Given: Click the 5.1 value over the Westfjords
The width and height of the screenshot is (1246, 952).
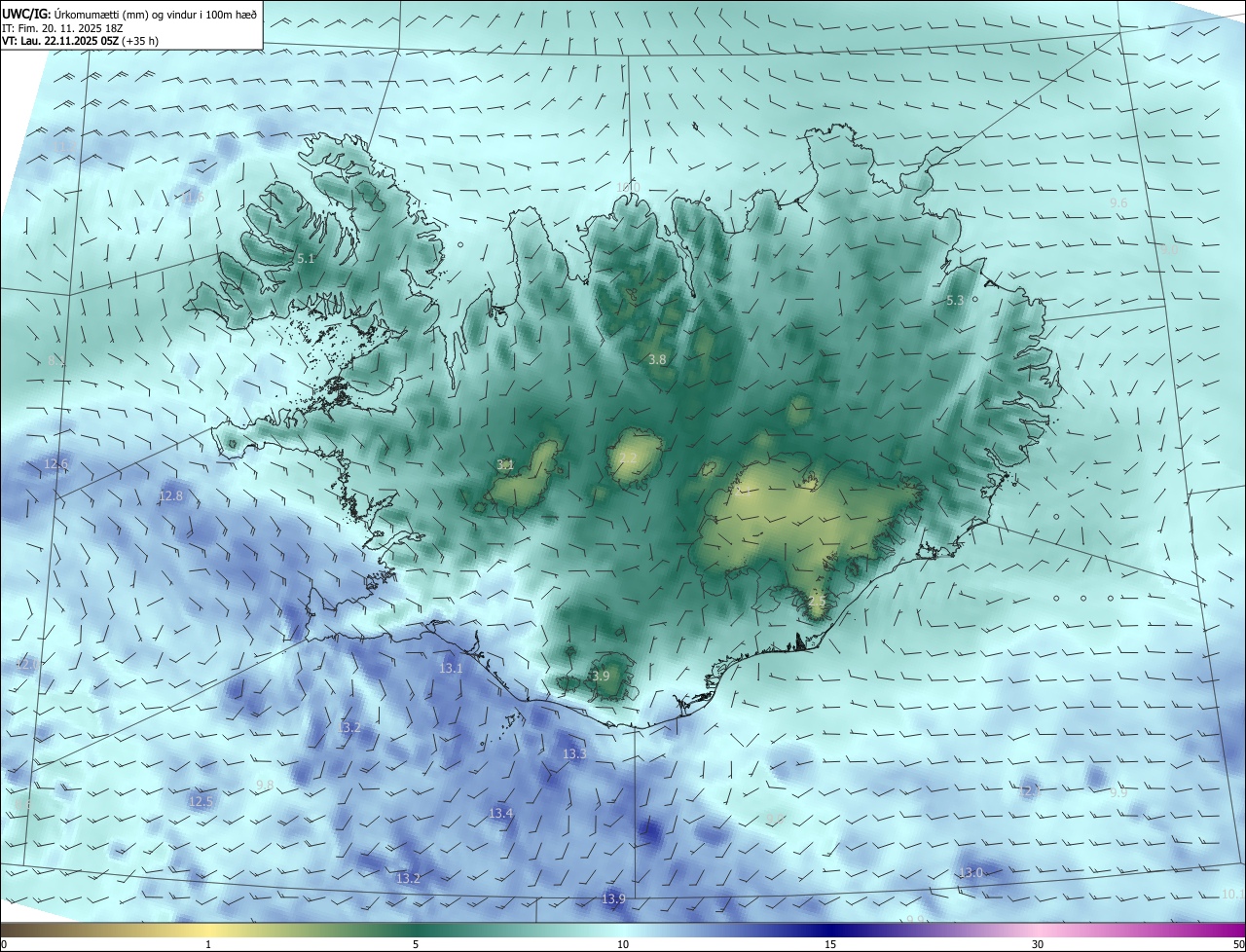Looking at the screenshot, I should pyautogui.click(x=306, y=259).
